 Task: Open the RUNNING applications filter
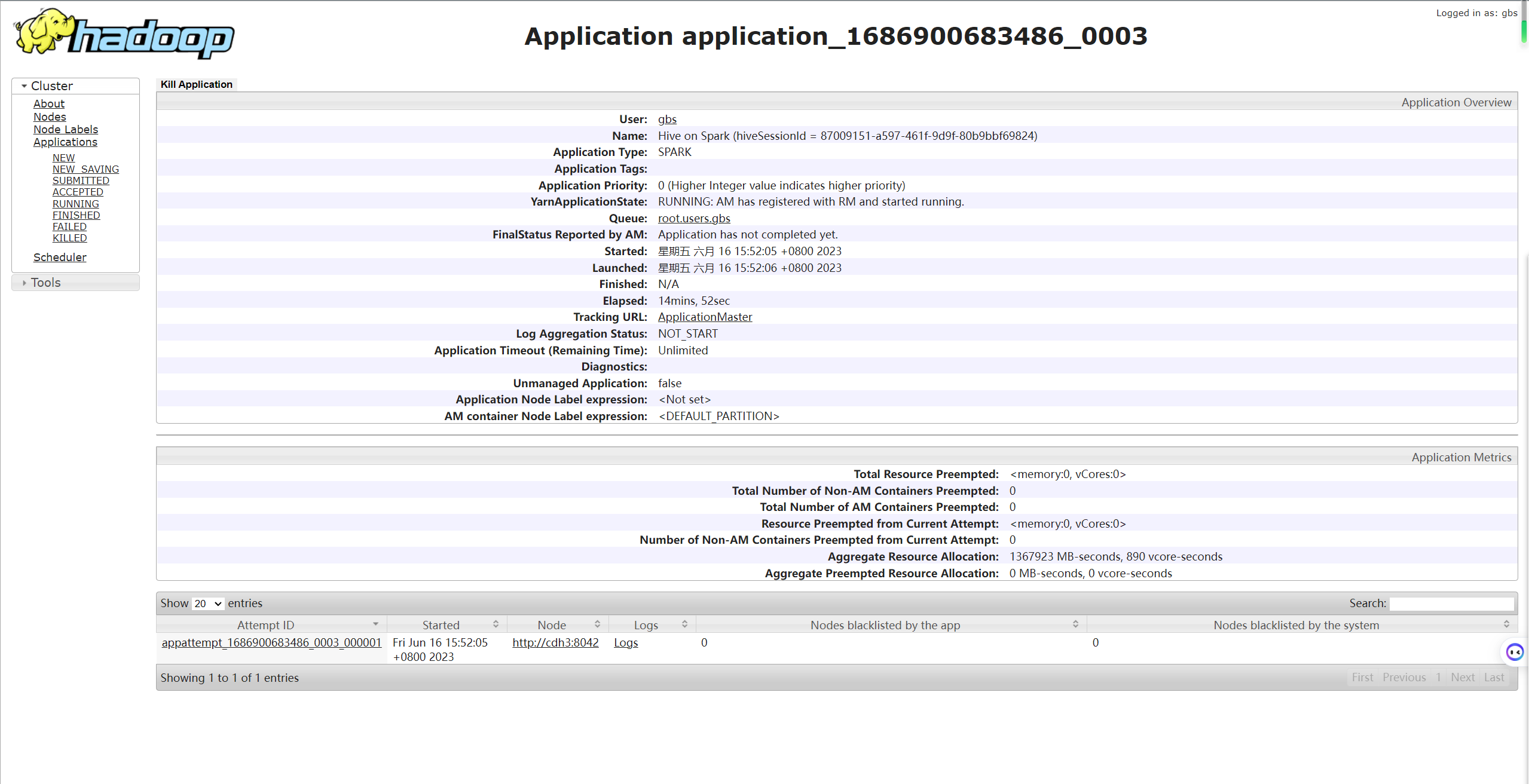(x=75, y=204)
